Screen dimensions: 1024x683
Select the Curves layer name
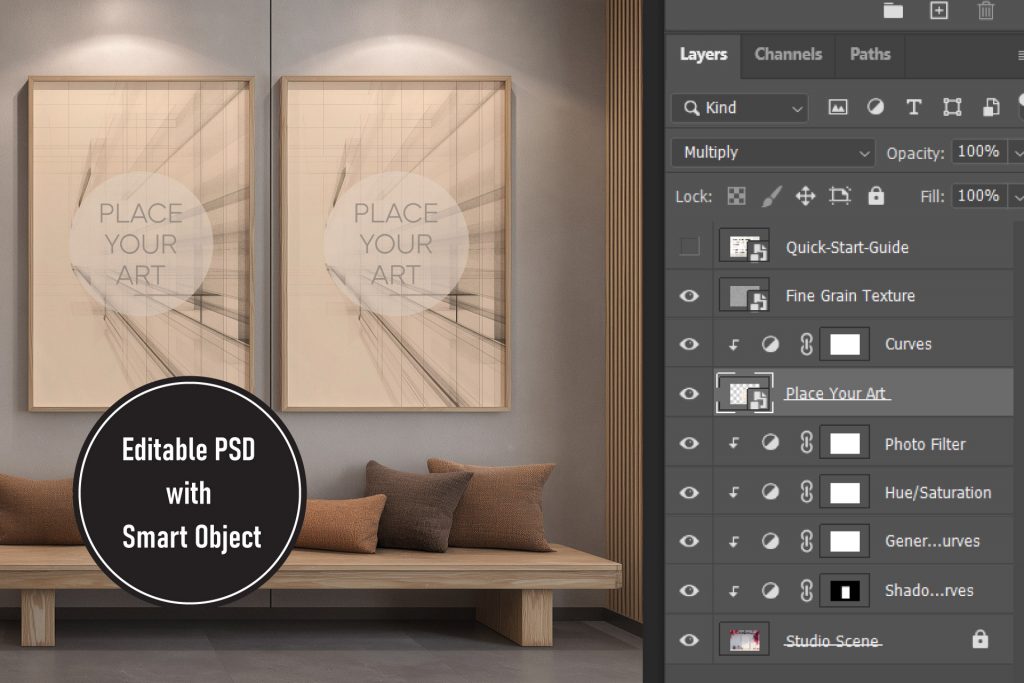point(908,344)
